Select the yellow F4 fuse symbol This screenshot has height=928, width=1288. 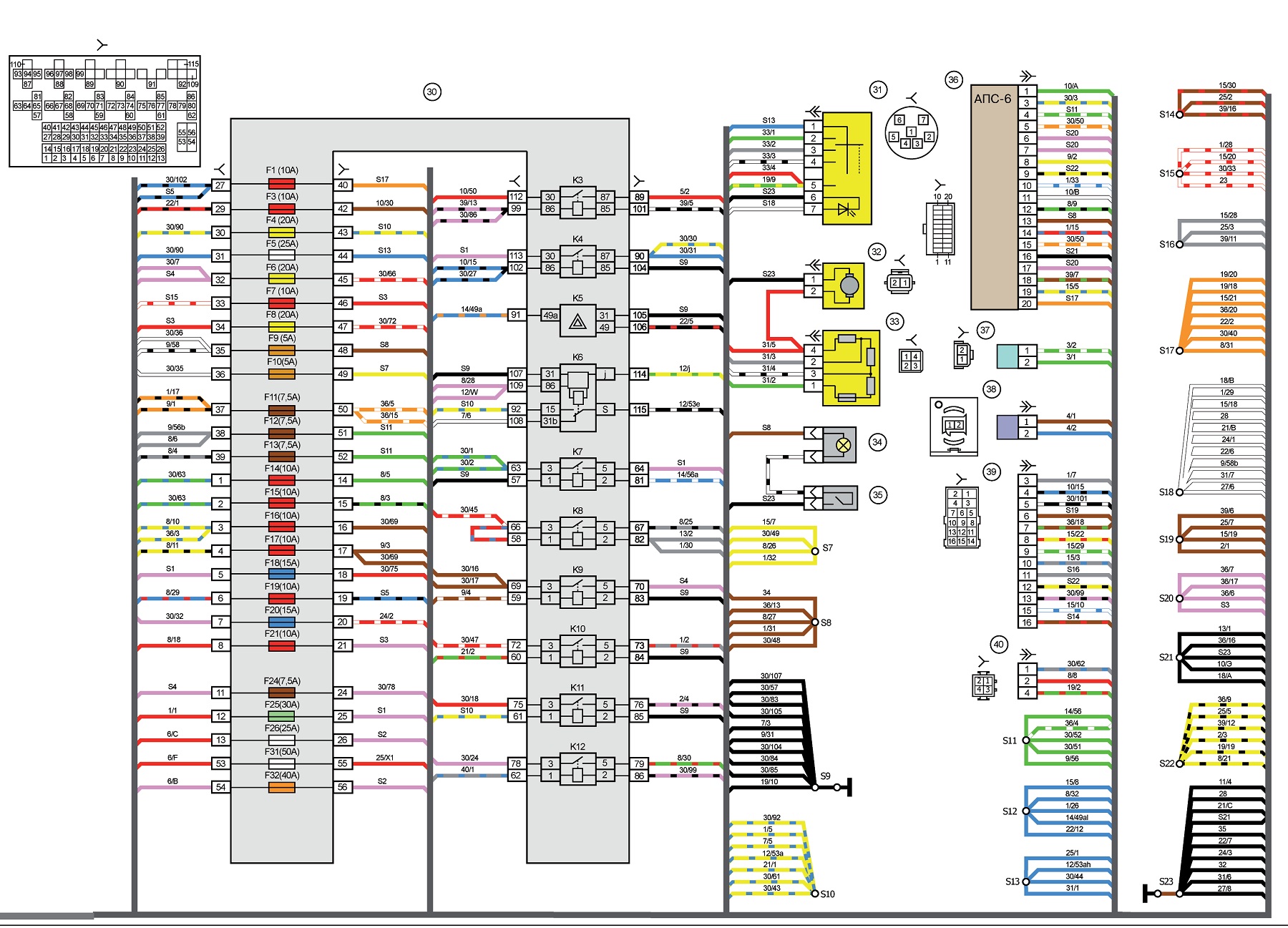pos(281,232)
